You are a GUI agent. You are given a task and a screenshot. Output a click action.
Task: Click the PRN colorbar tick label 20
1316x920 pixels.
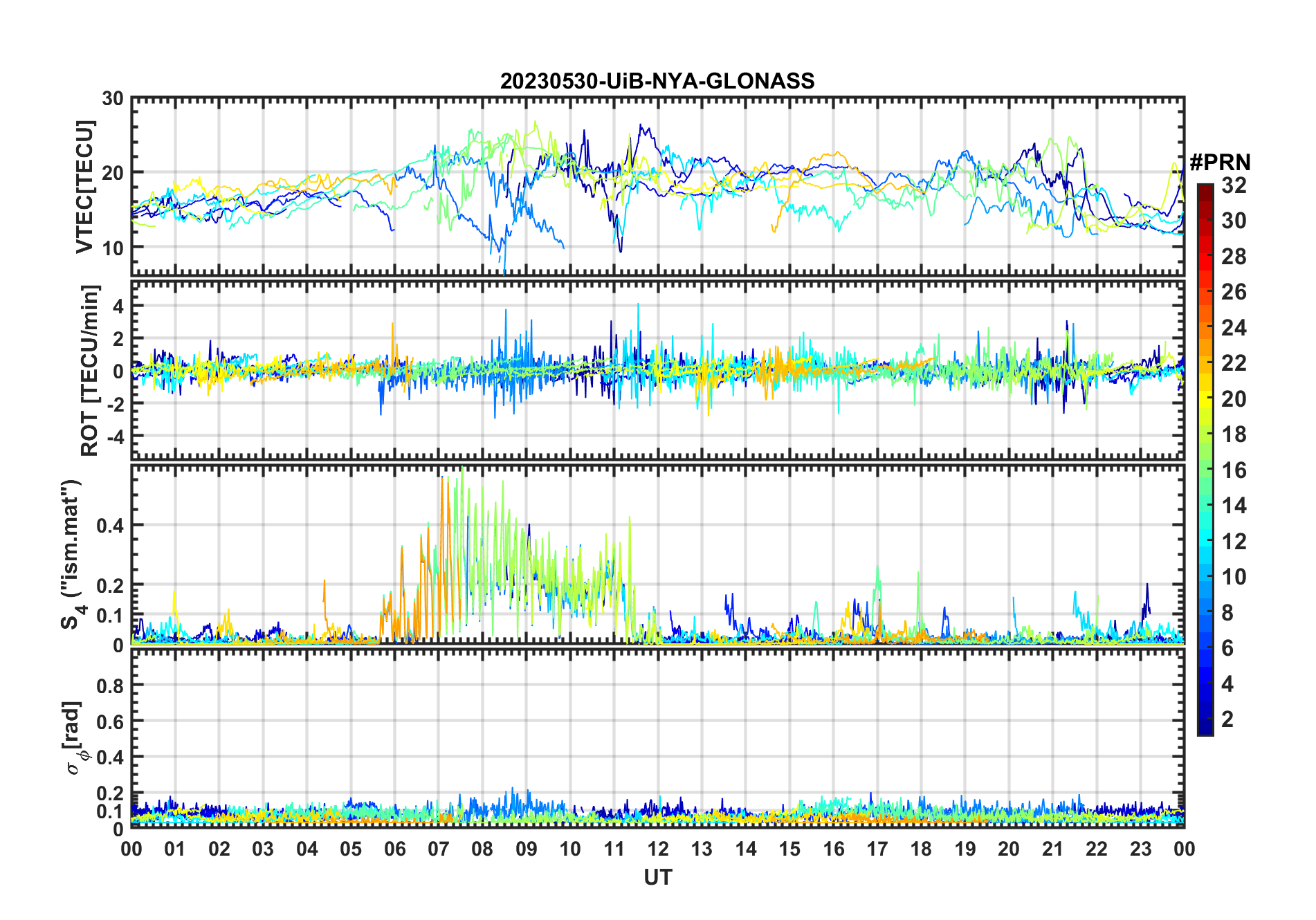[x=1234, y=399]
